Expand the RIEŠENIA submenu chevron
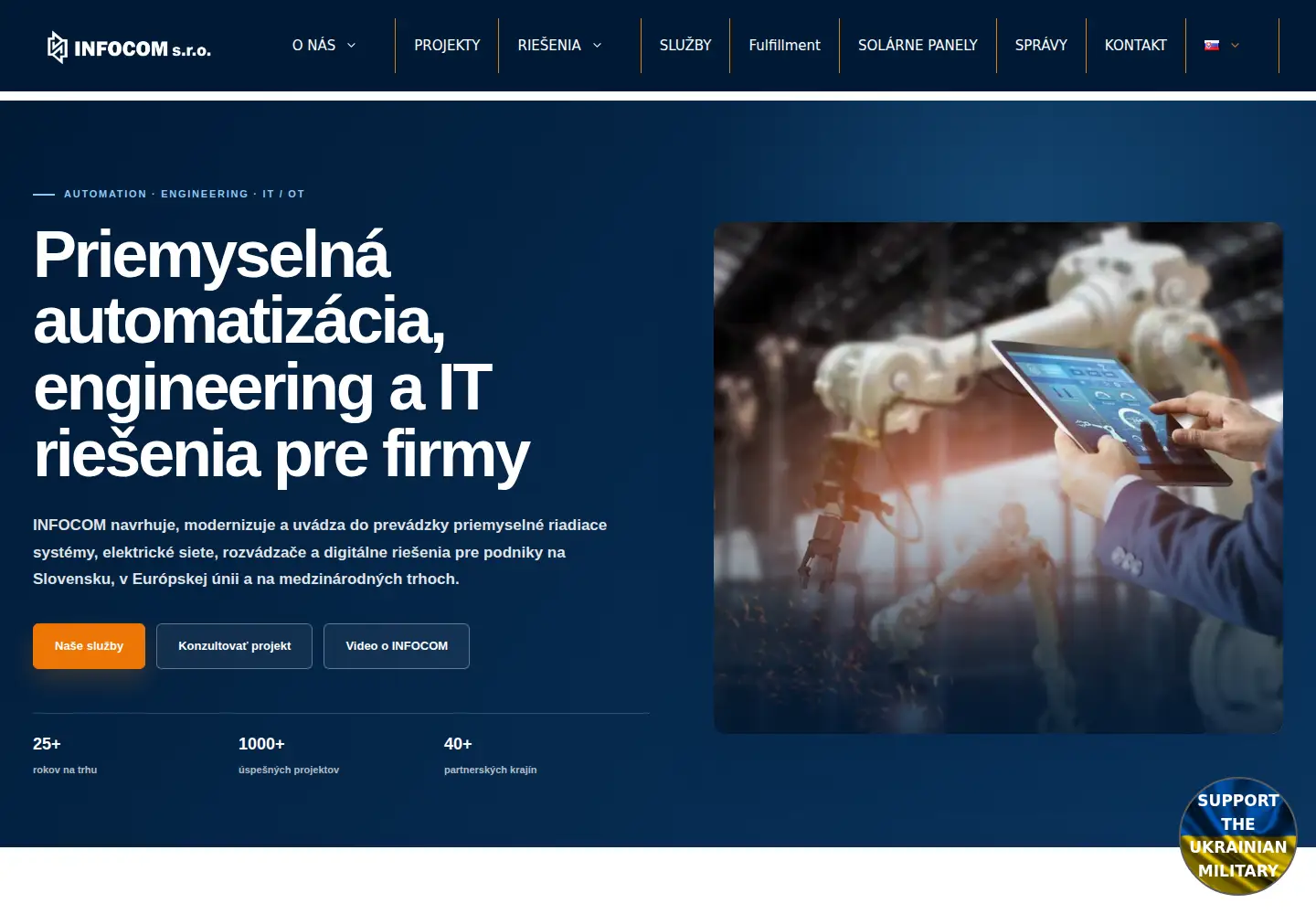 click(x=597, y=45)
